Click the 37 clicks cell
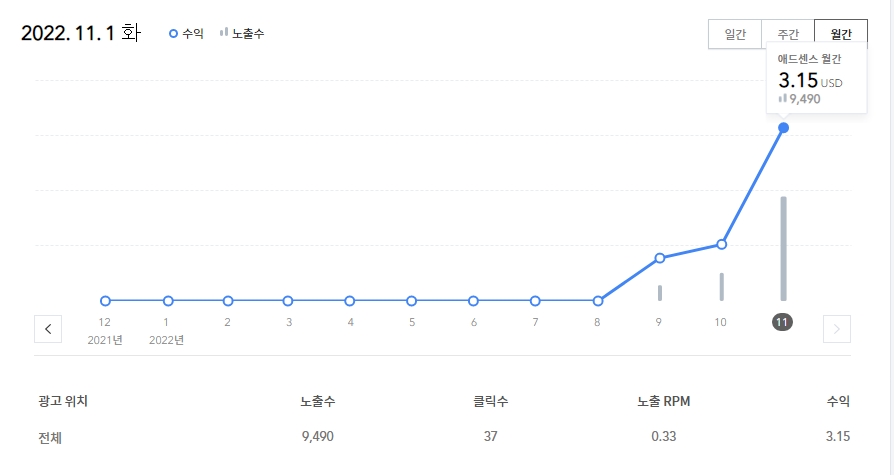Image resolution: width=894 pixels, height=475 pixels. coord(490,437)
